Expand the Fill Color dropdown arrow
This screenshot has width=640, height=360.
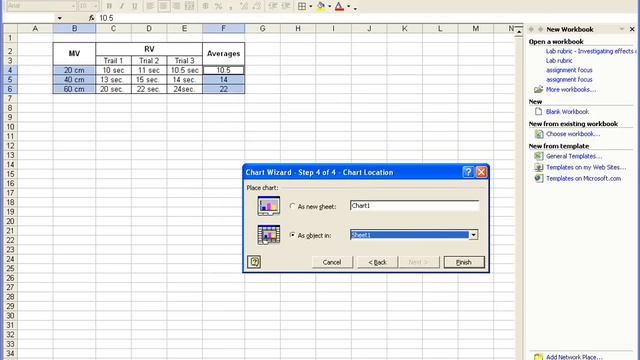click(329, 6)
